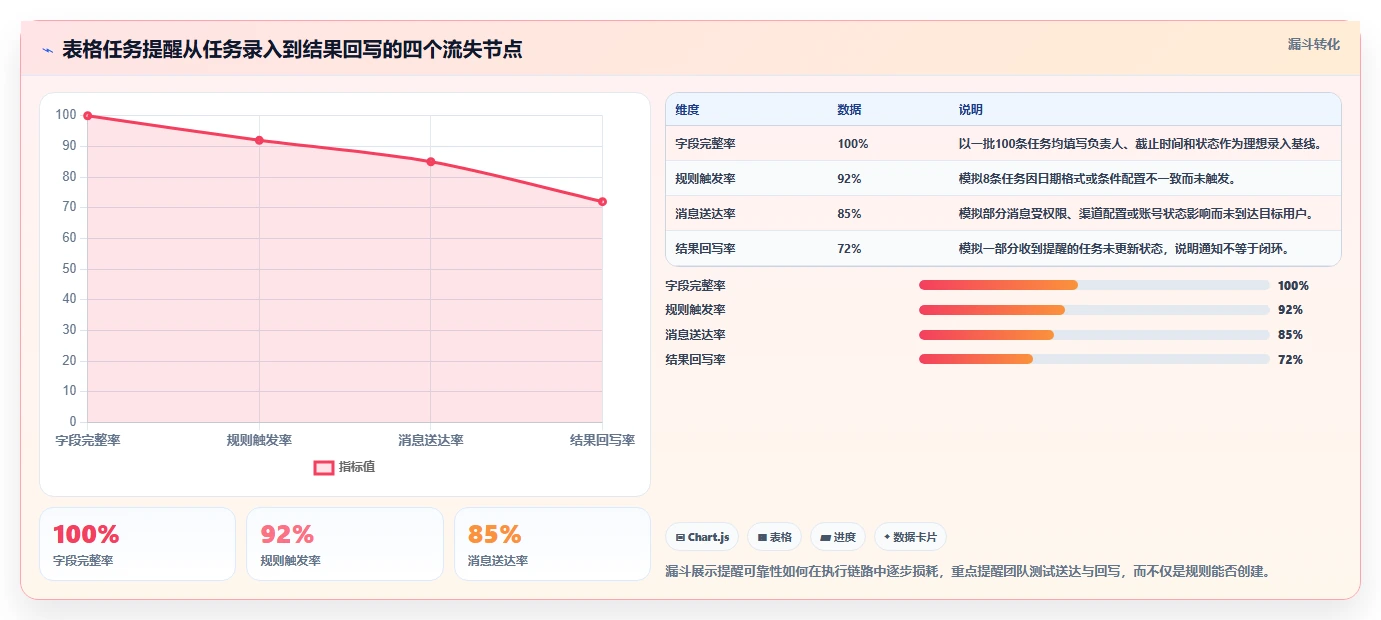Click the 消息送达率 x-axis label
Screen dimensions: 1381x620
coord(431,440)
